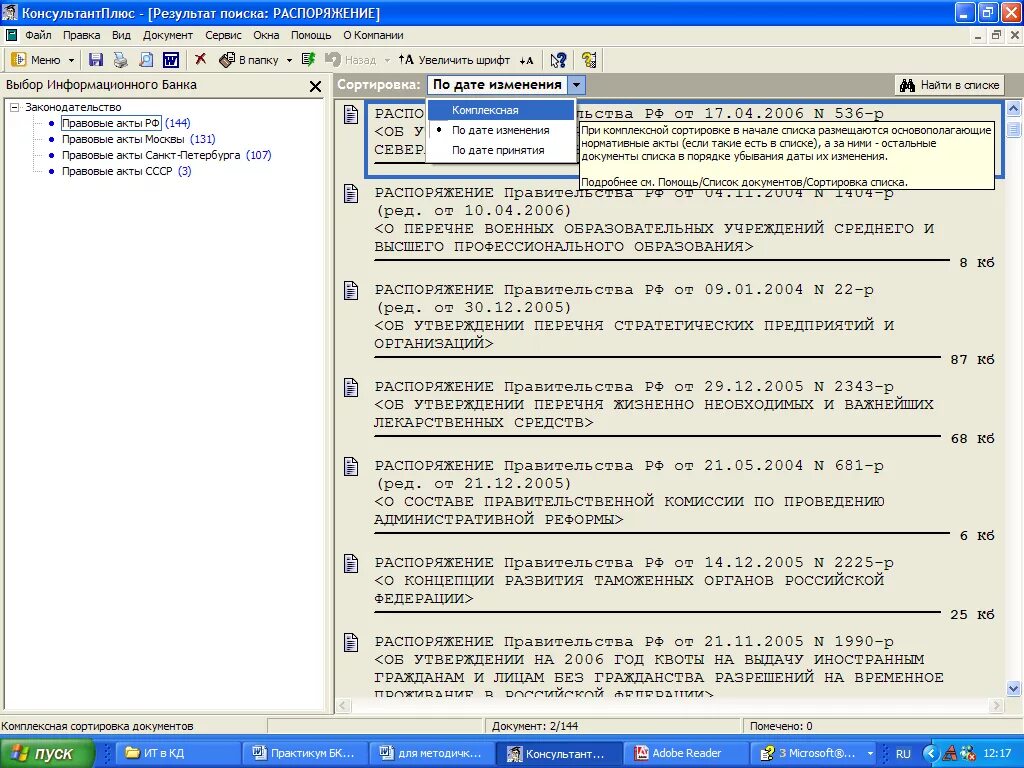Screen dimensions: 1024x768
Task: Click the vertical scrollbar up arrow
Action: tap(1014, 108)
